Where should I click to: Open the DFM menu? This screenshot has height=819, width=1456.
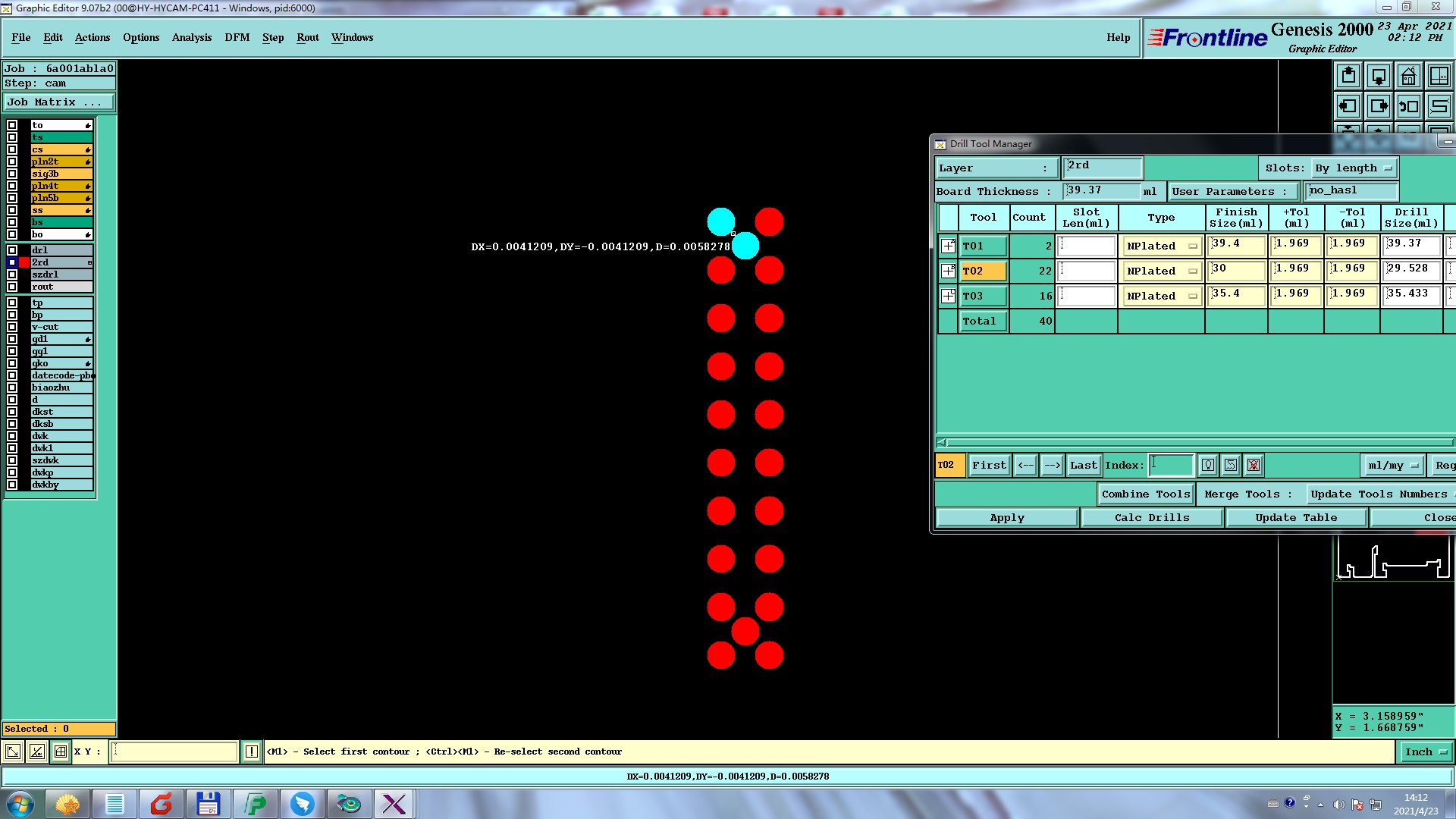click(237, 37)
